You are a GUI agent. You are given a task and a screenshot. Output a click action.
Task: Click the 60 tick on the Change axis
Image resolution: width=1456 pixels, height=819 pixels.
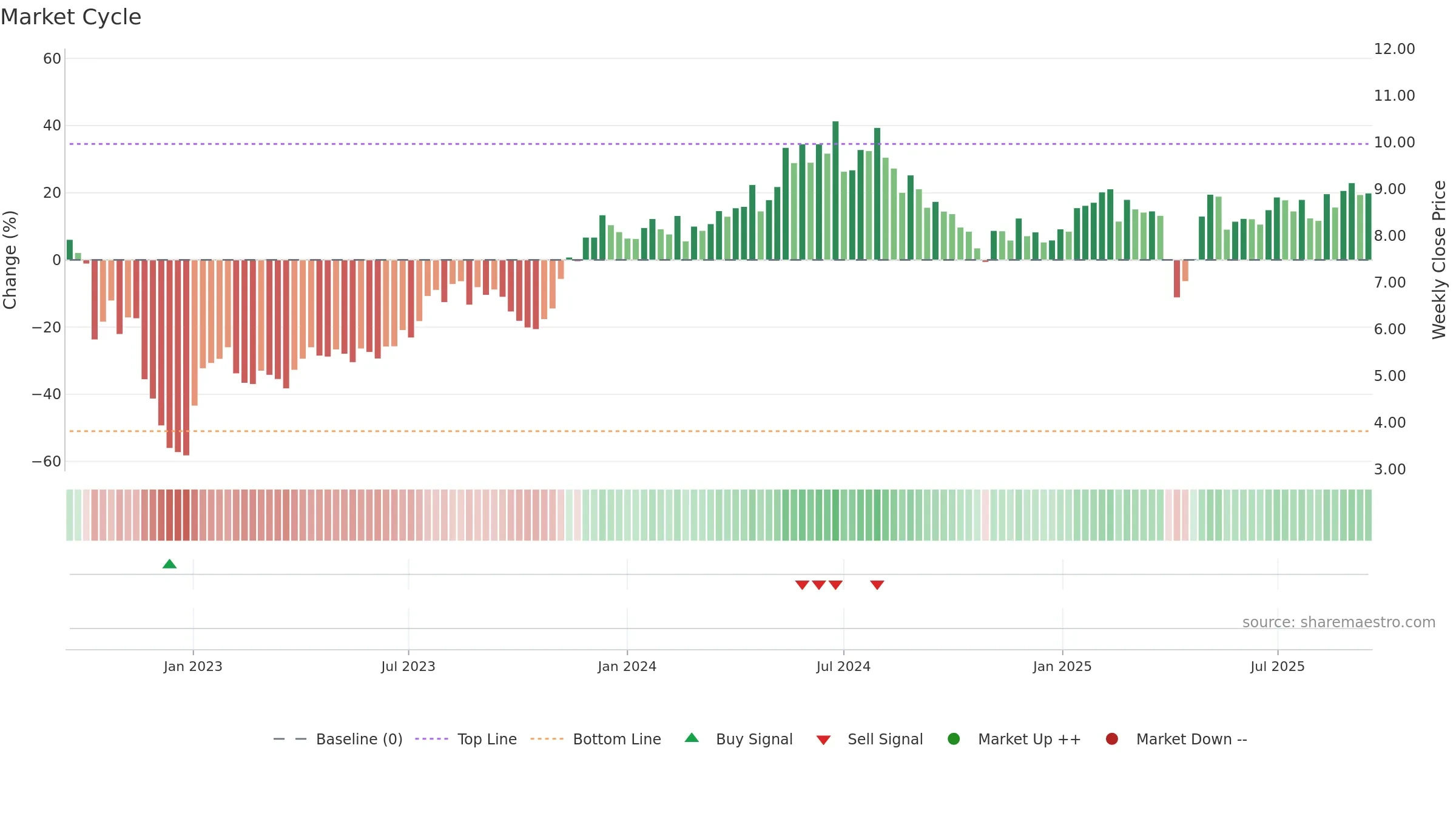point(52,59)
